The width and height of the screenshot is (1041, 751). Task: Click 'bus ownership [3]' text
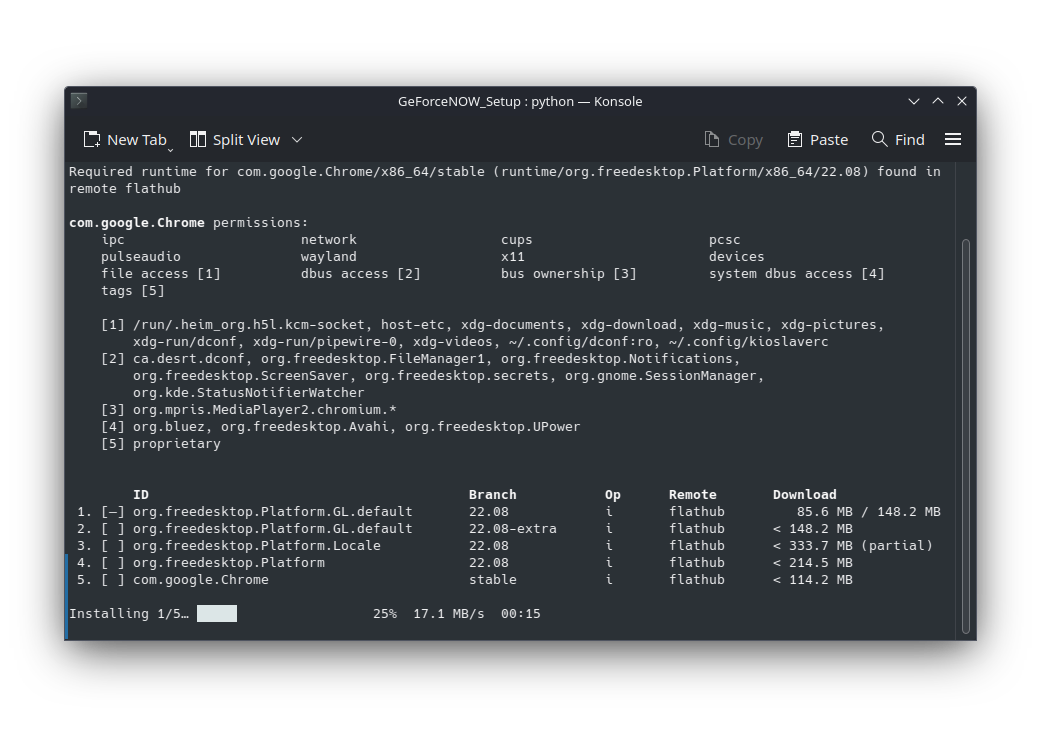pyautogui.click(x=568, y=274)
